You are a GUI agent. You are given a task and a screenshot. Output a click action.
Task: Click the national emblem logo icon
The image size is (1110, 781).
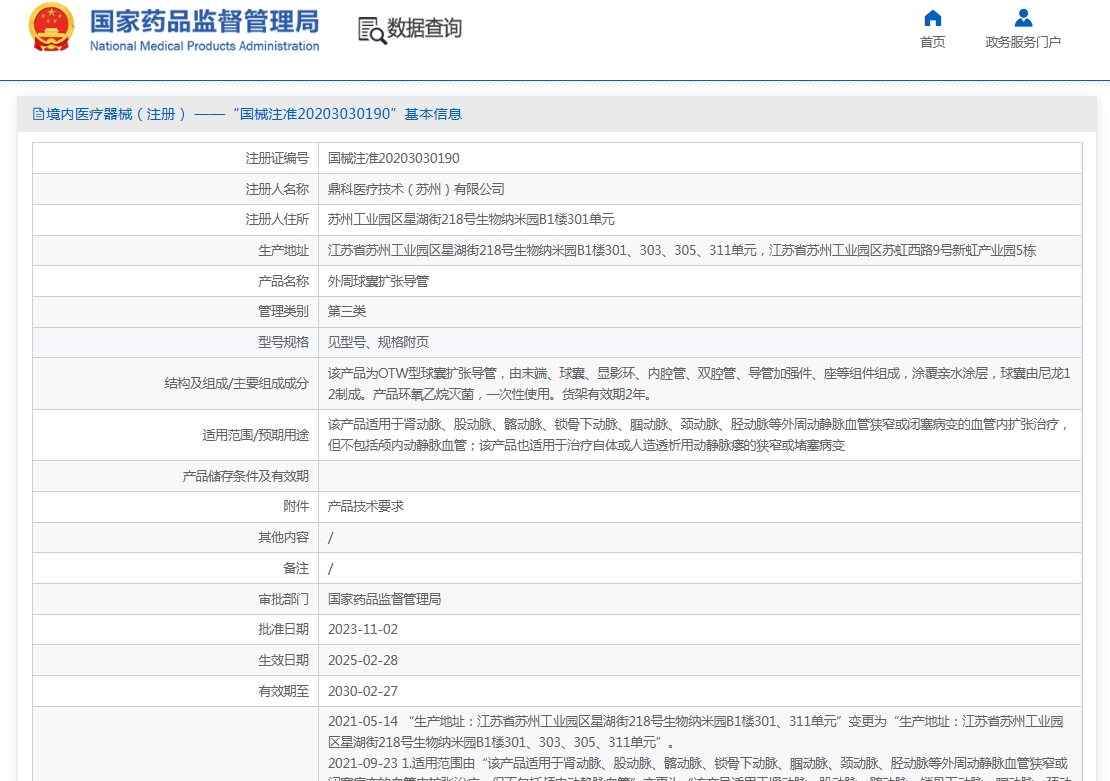[51, 28]
